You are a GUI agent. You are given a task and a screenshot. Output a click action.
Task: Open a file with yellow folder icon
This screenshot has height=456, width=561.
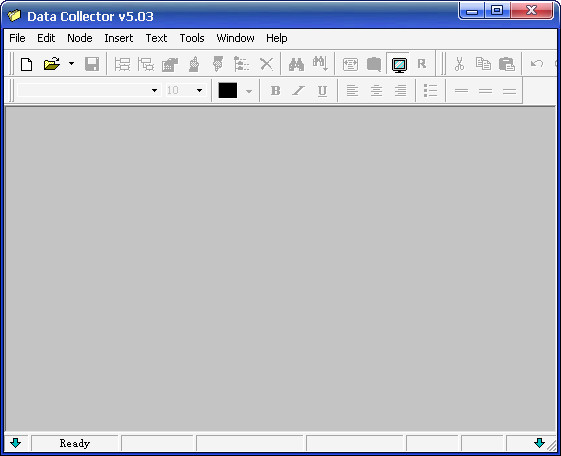click(52, 64)
